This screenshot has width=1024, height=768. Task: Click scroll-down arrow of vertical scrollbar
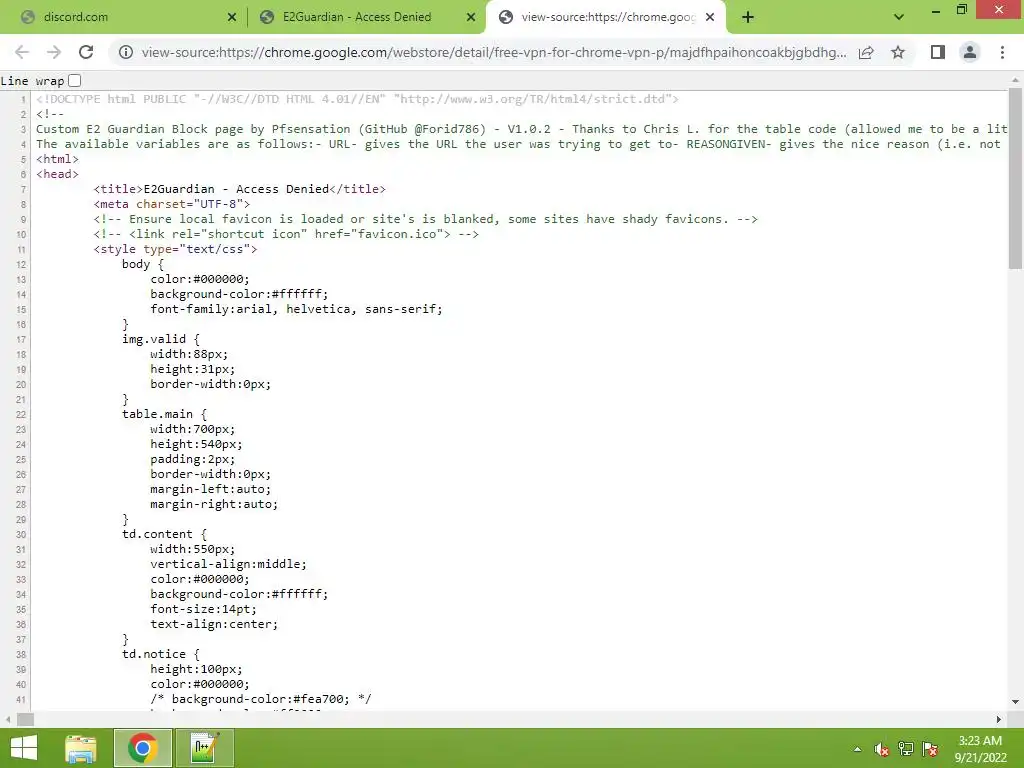(x=1015, y=702)
